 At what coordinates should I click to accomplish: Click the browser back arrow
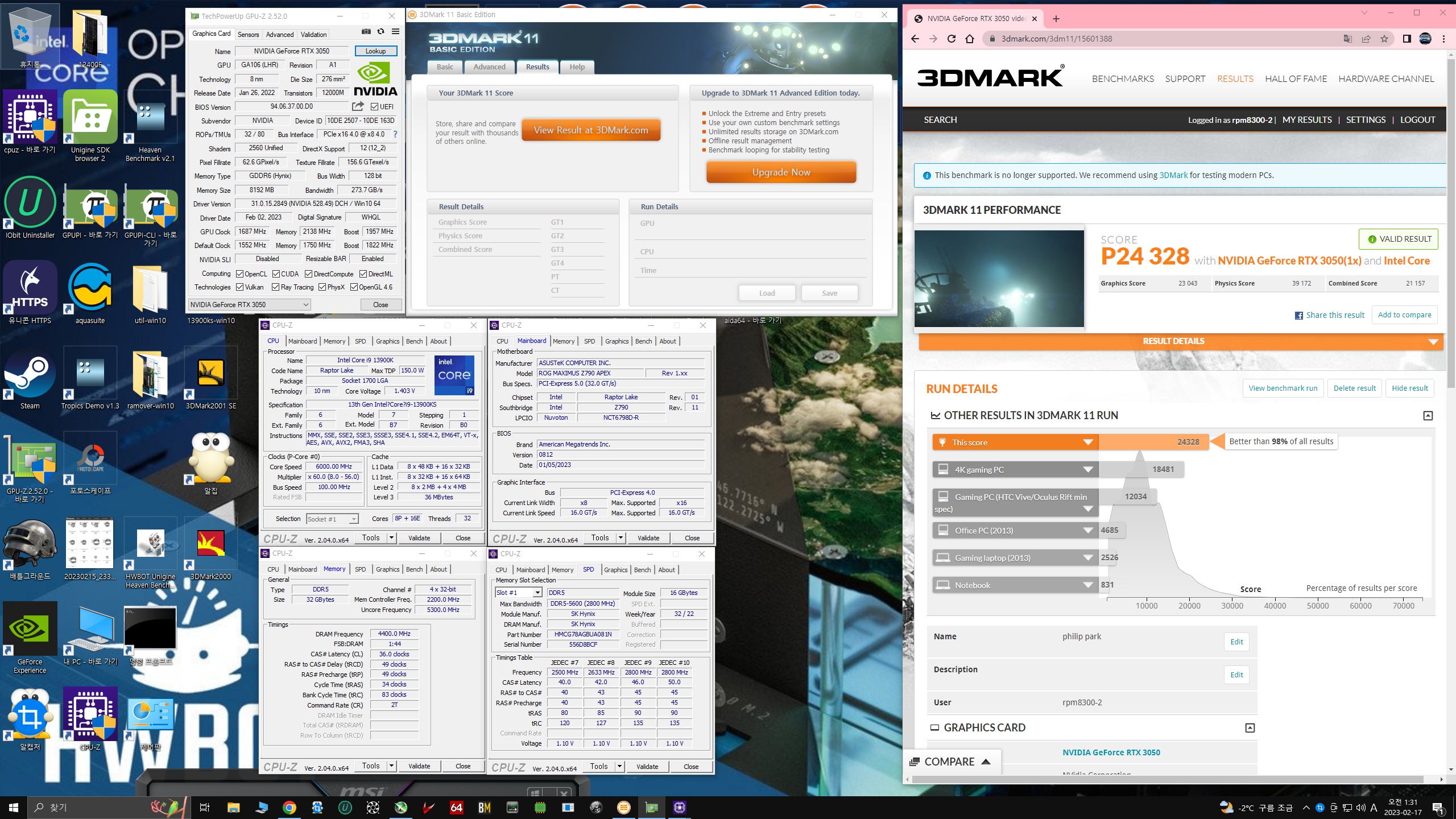[915, 39]
